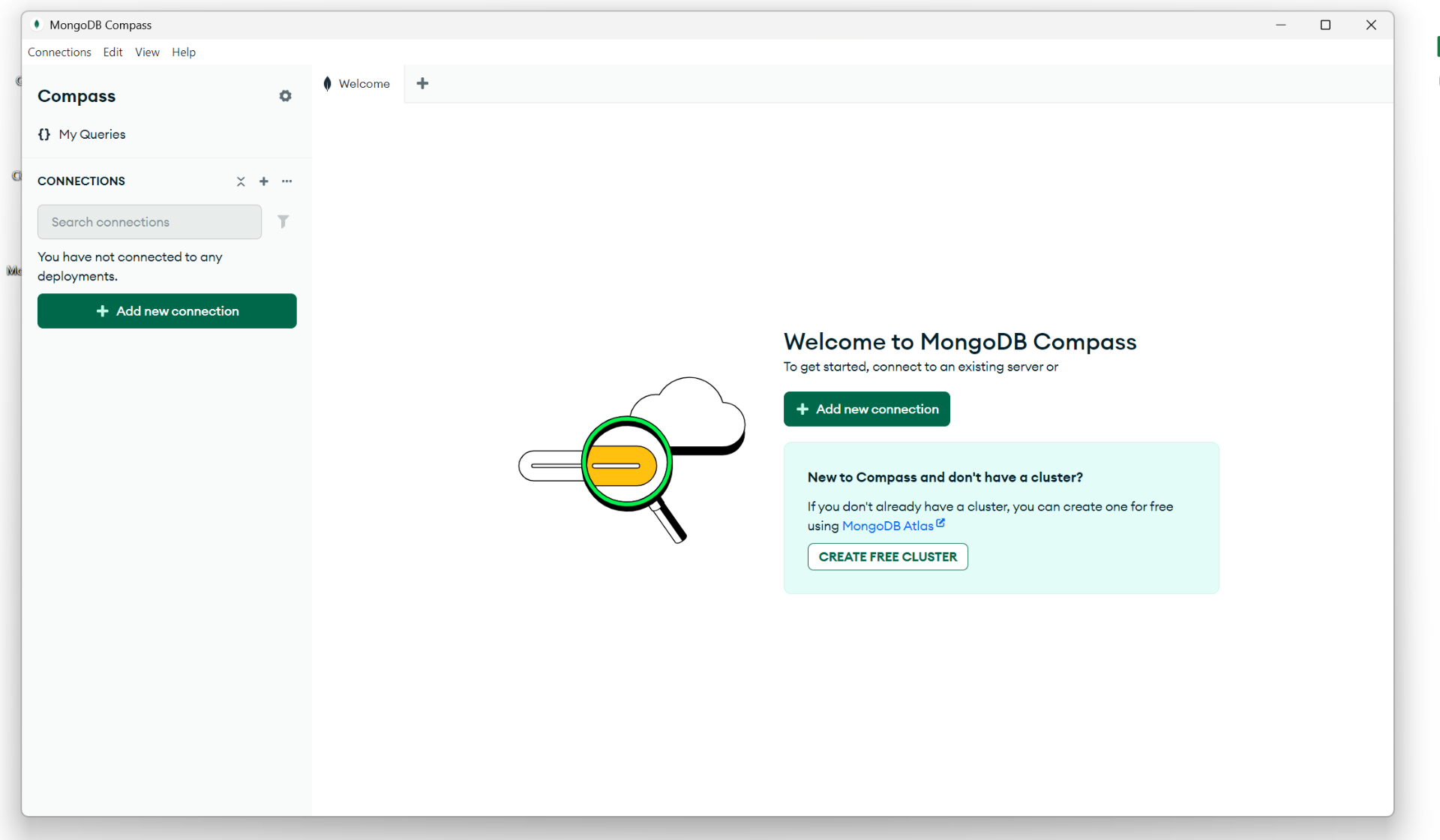Click plus icon in Connections header

pyautogui.click(x=264, y=181)
